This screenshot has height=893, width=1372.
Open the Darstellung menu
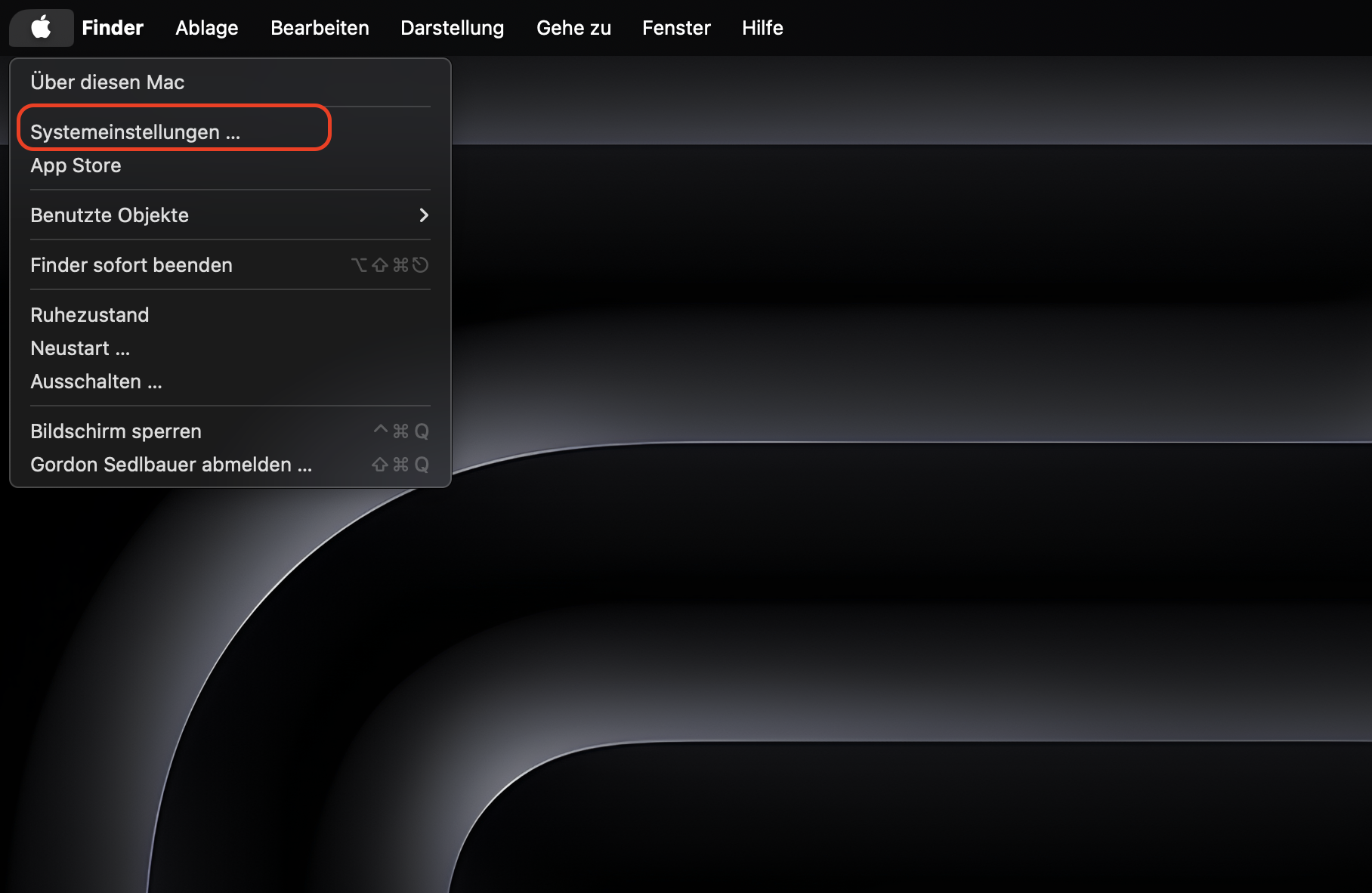tap(452, 27)
